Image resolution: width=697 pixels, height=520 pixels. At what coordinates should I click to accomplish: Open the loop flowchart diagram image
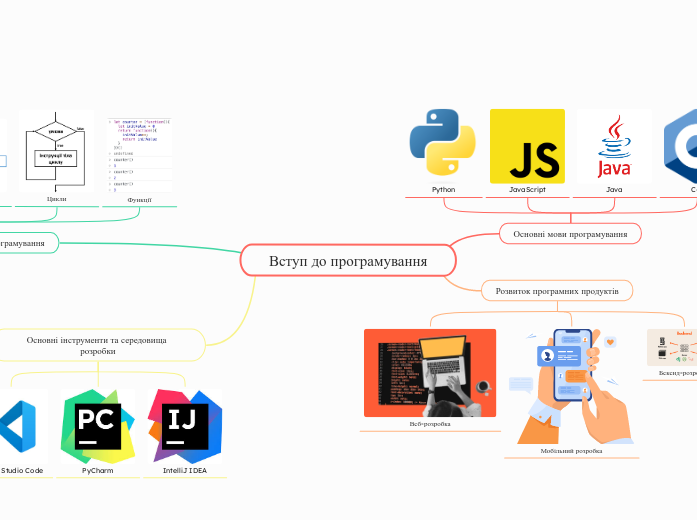[56, 151]
